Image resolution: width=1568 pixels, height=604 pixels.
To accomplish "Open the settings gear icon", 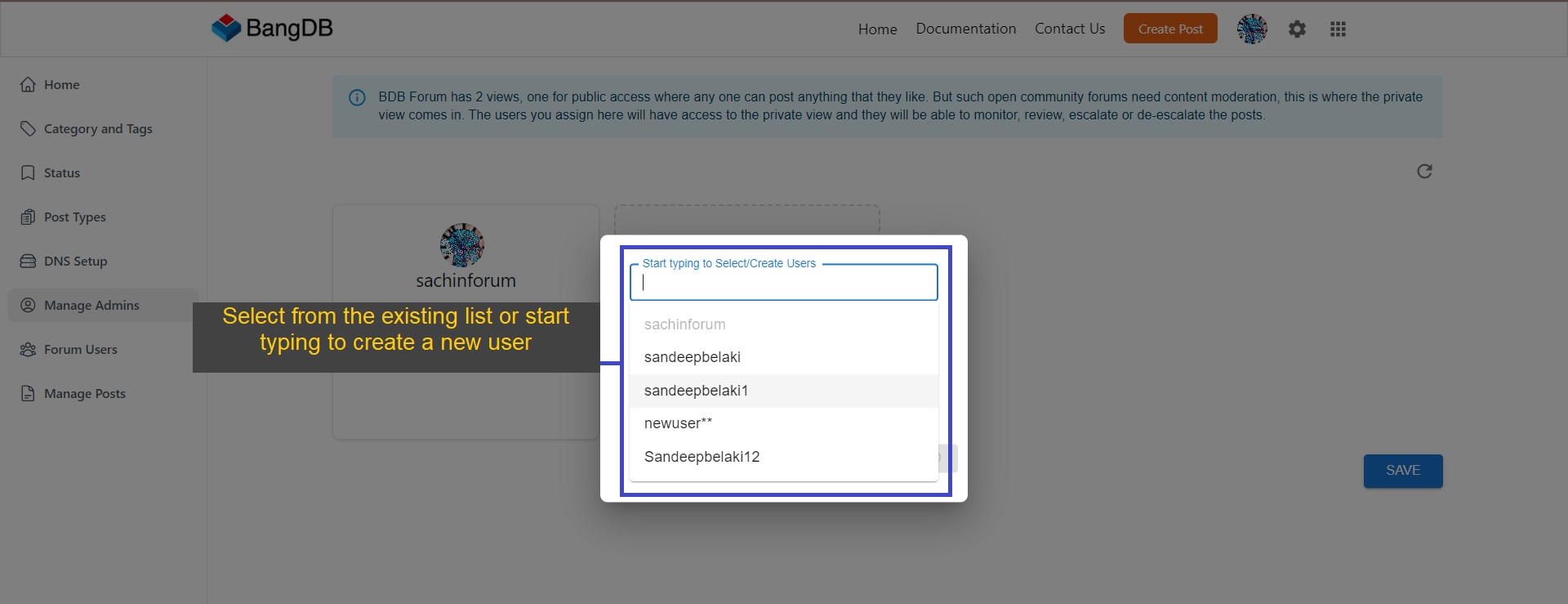I will click(x=1297, y=29).
